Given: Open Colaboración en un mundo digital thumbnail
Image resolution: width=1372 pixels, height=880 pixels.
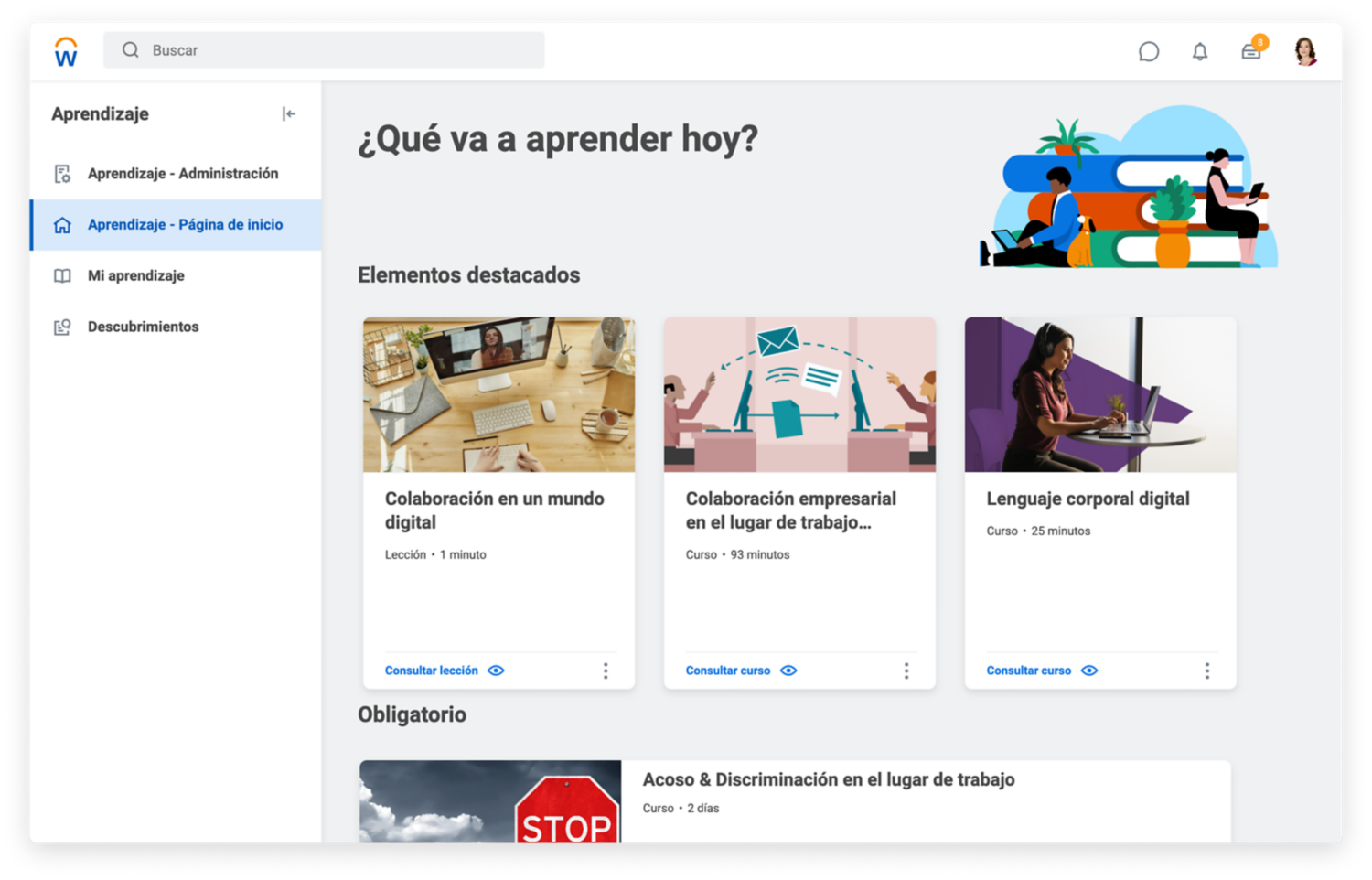Looking at the screenshot, I should 498,395.
